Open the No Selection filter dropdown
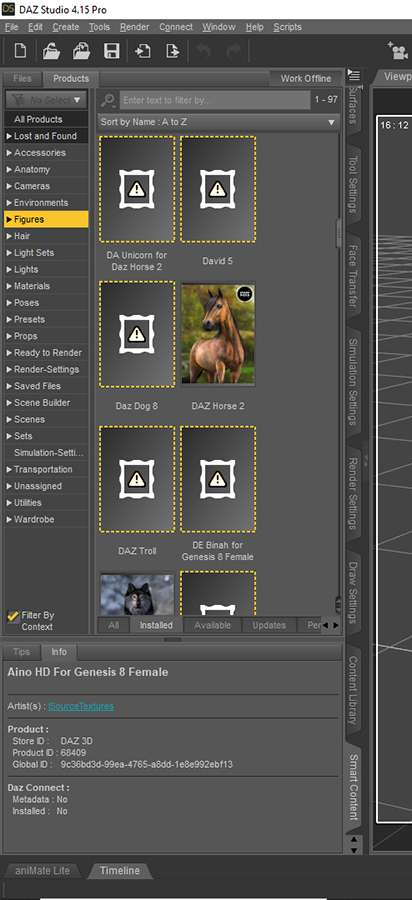Image resolution: width=412 pixels, height=900 pixels. click(x=46, y=100)
